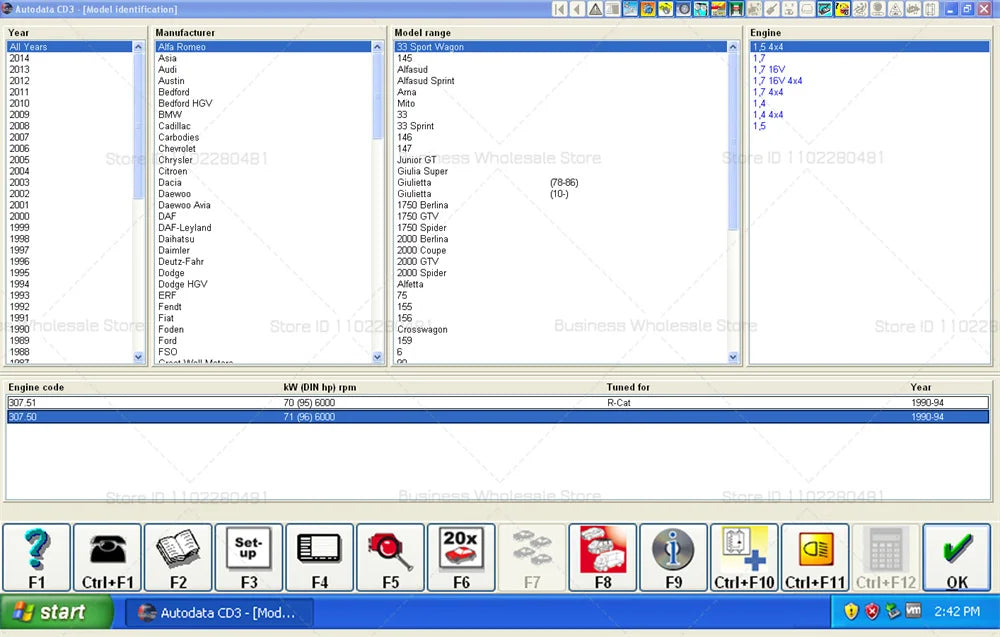Open the Windows start menu
Screen dimensions: 1000x637
(x=56, y=612)
